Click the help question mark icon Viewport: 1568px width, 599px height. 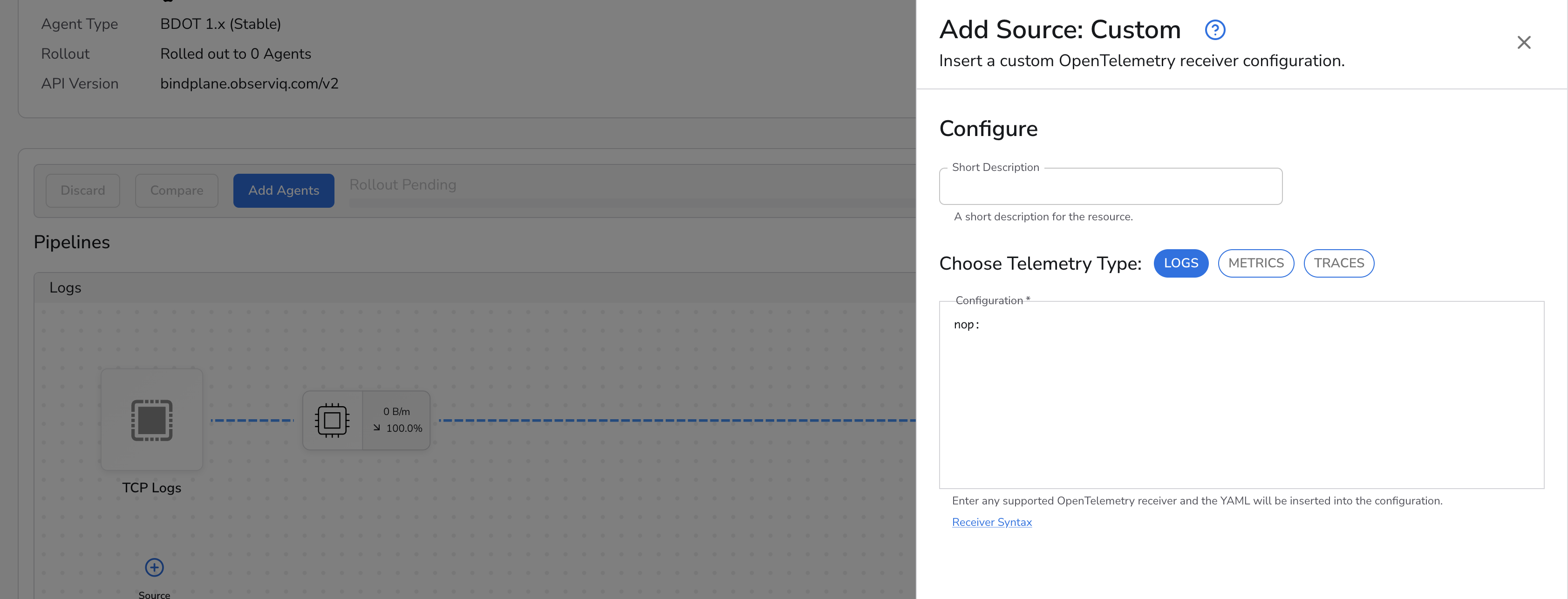click(x=1214, y=30)
